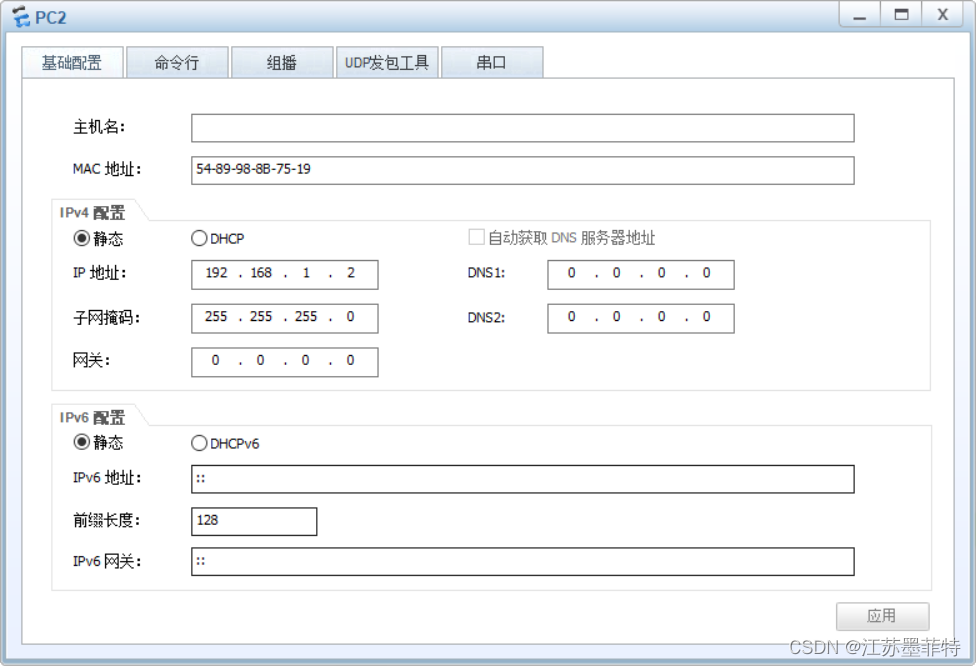Open the 串口 tab
Image resolution: width=976 pixels, height=666 pixels.
(492, 62)
